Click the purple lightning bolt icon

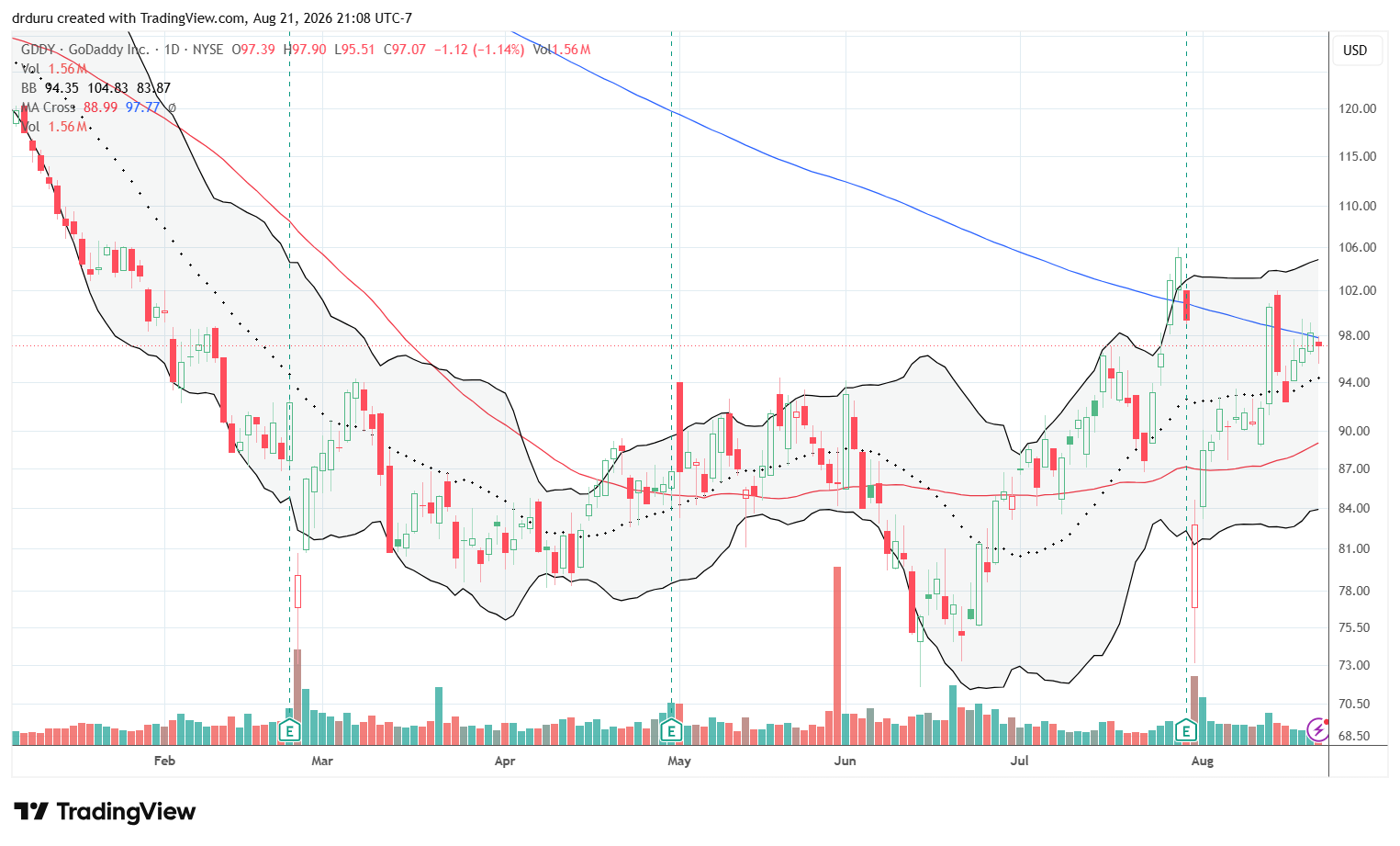click(1318, 729)
